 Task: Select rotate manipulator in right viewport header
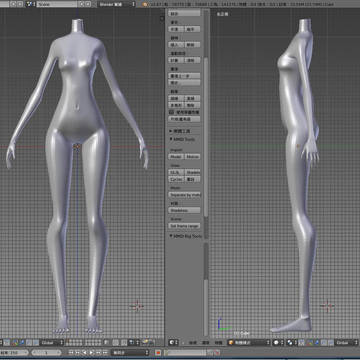tap(324, 342)
